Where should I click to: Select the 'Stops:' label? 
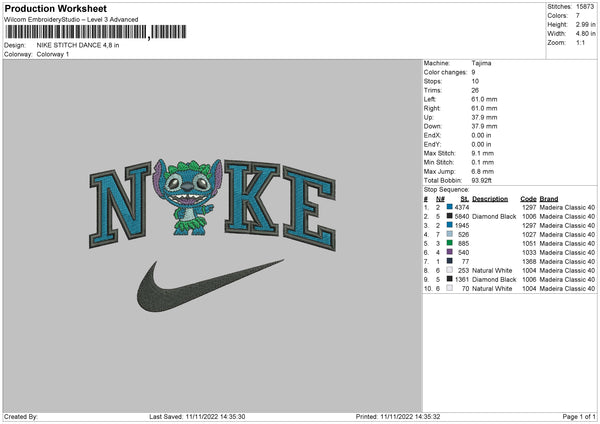pos(433,81)
